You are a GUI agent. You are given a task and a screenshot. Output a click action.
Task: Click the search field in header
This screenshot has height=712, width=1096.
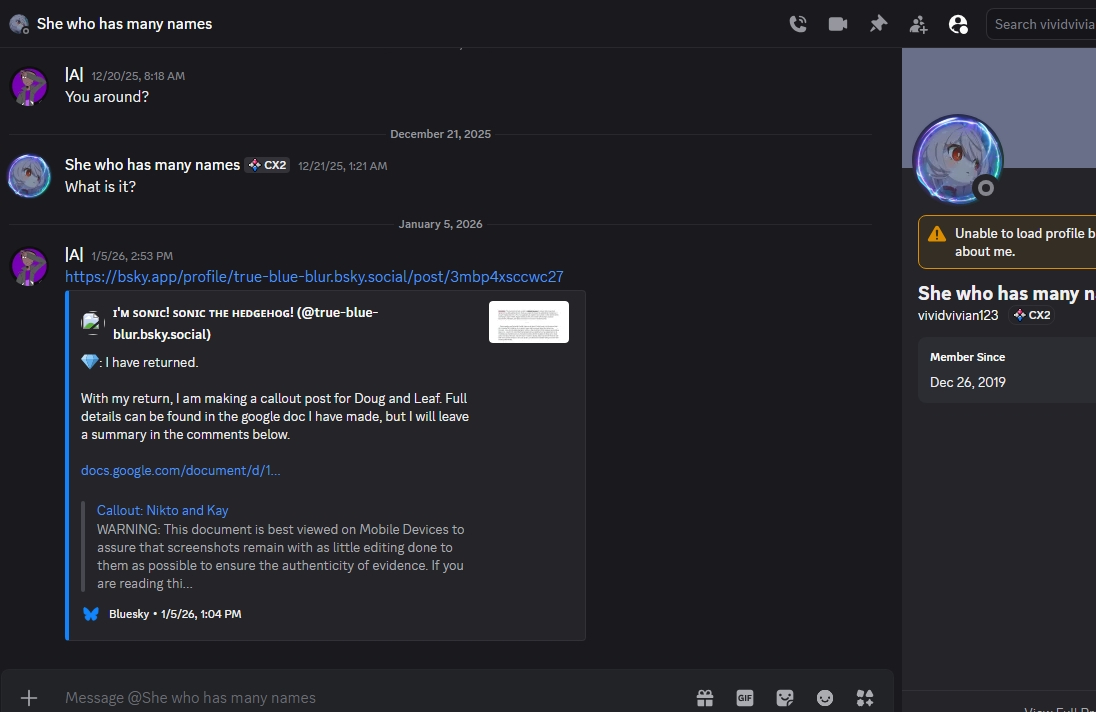click(x=1042, y=24)
